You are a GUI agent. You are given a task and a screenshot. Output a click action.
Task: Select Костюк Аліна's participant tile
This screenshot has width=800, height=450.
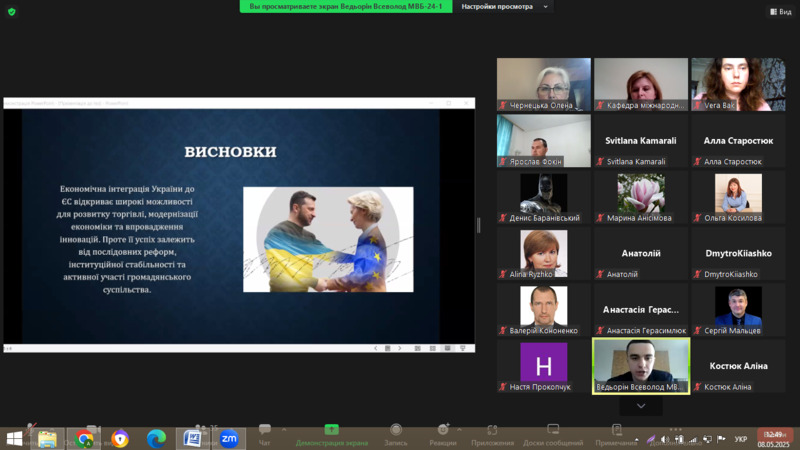[738, 366]
